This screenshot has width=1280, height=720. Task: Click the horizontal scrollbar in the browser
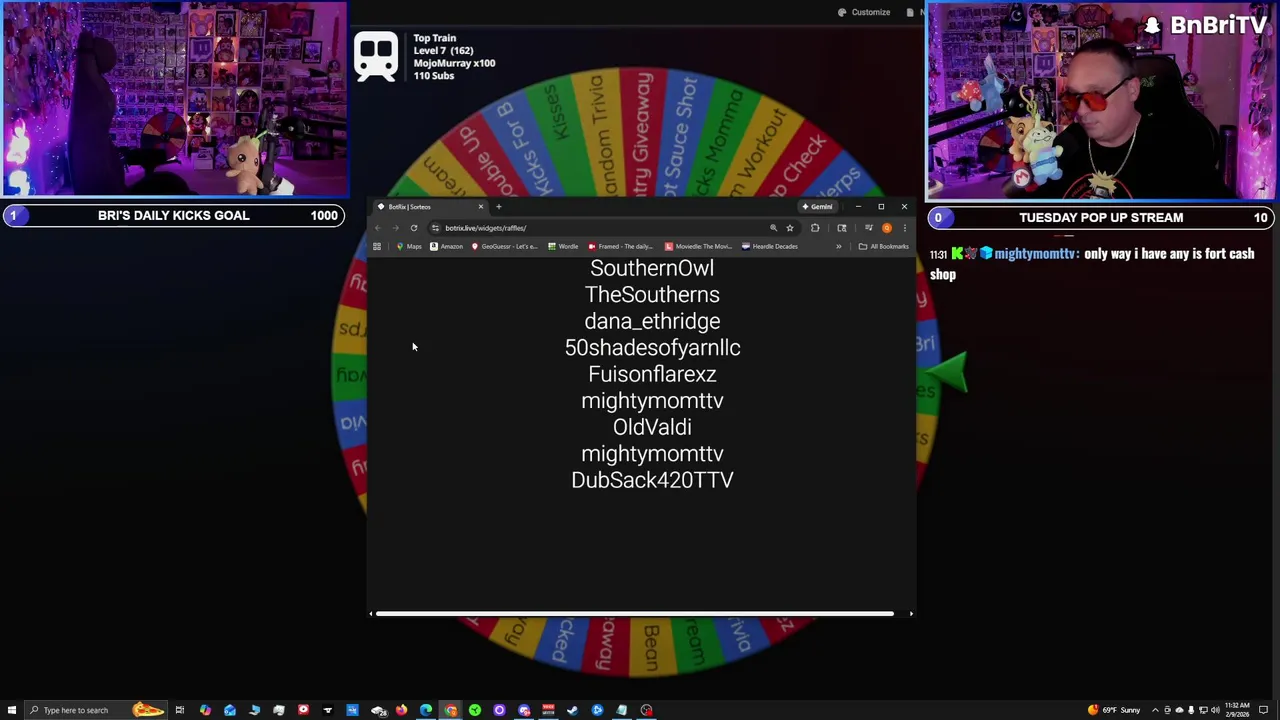click(x=634, y=614)
